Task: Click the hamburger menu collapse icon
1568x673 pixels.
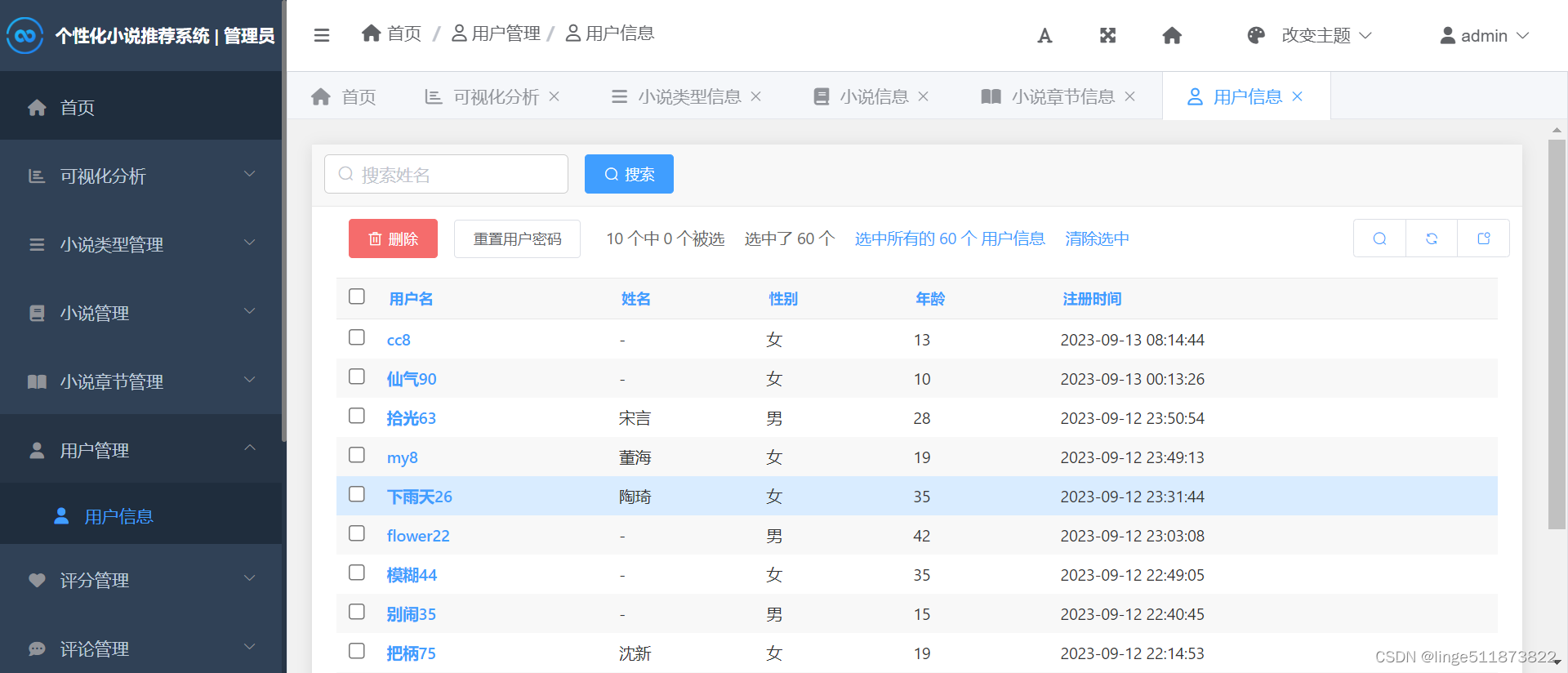Action: tap(322, 35)
